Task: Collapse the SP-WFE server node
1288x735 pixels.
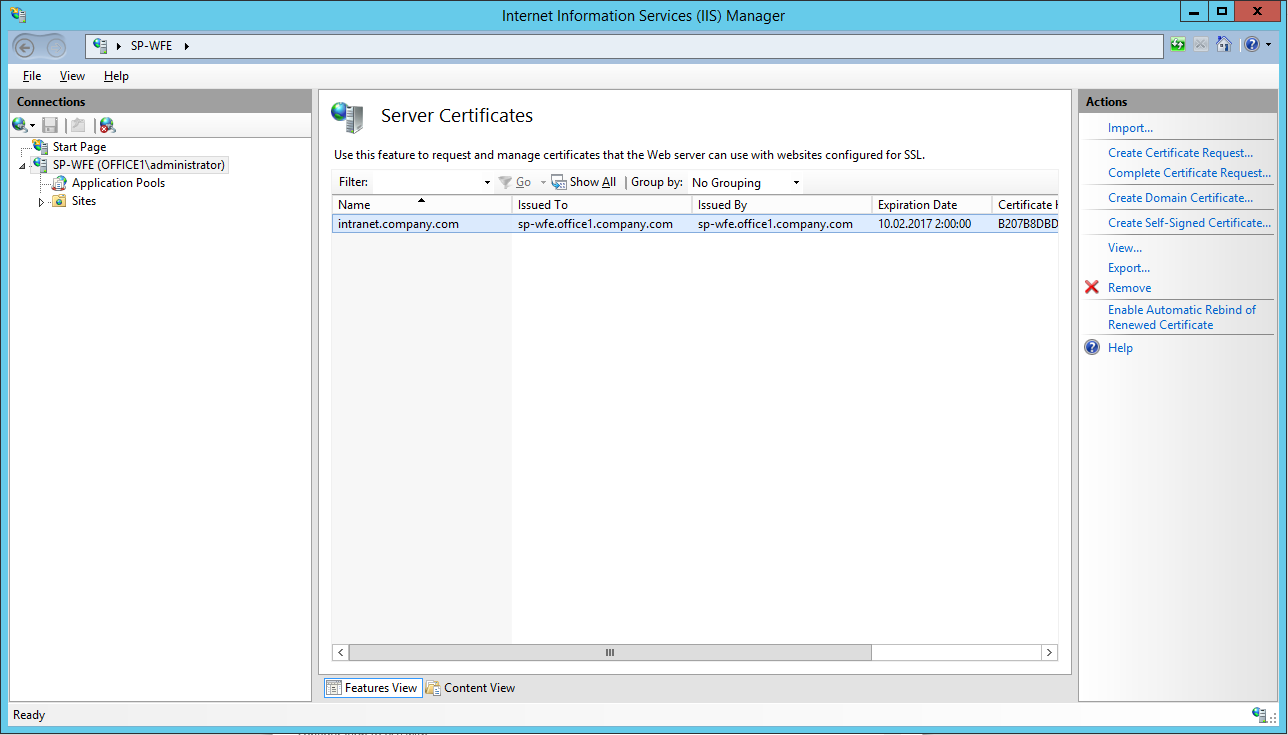Action: [x=22, y=166]
